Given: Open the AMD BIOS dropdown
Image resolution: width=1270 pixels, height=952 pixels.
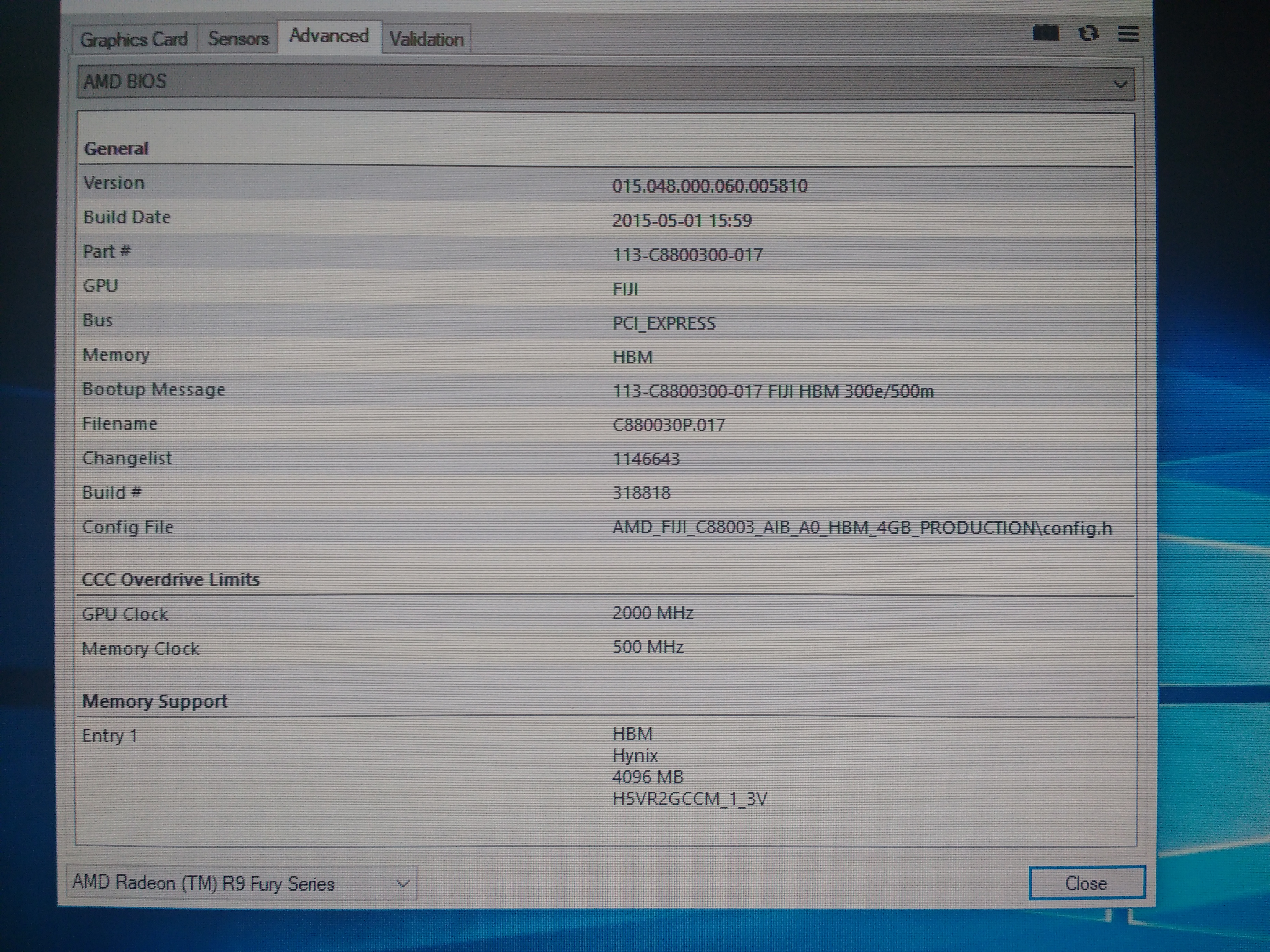Looking at the screenshot, I should 606,83.
